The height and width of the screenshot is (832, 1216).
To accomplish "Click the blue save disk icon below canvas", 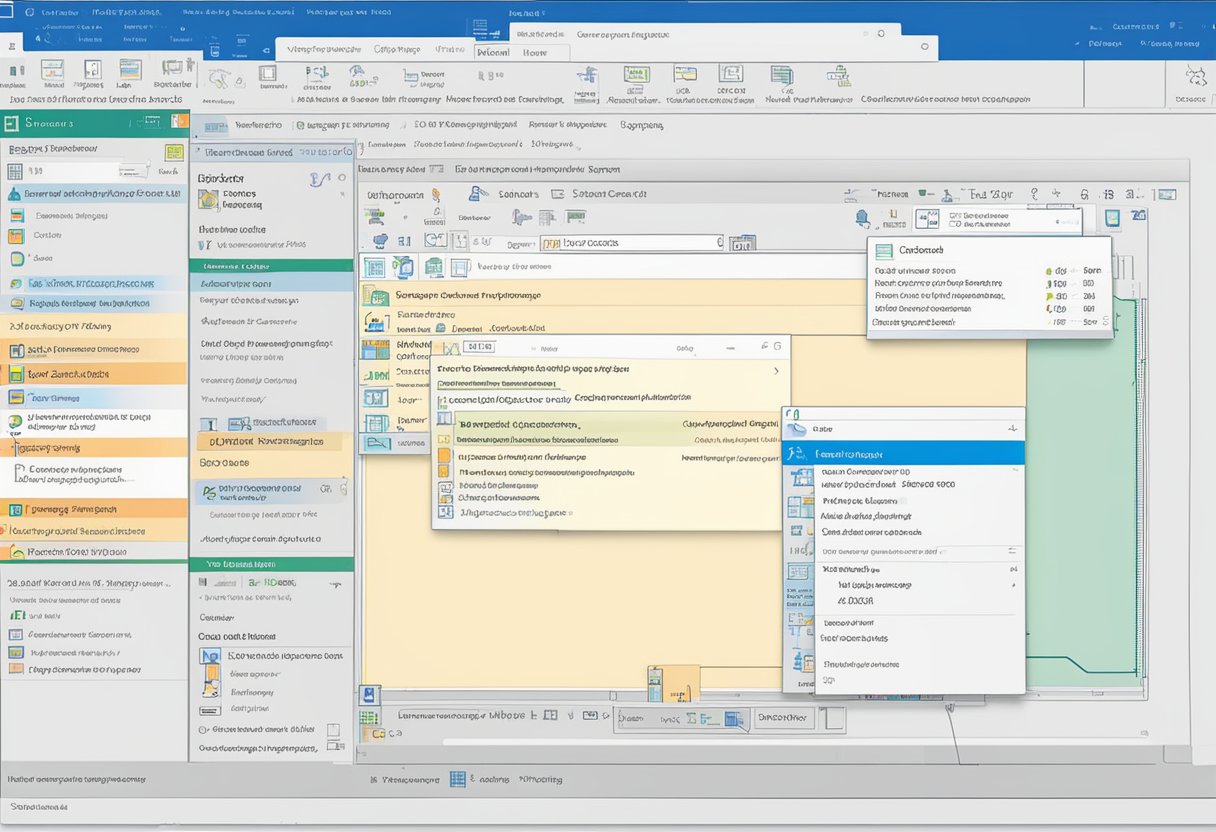I will (369, 695).
